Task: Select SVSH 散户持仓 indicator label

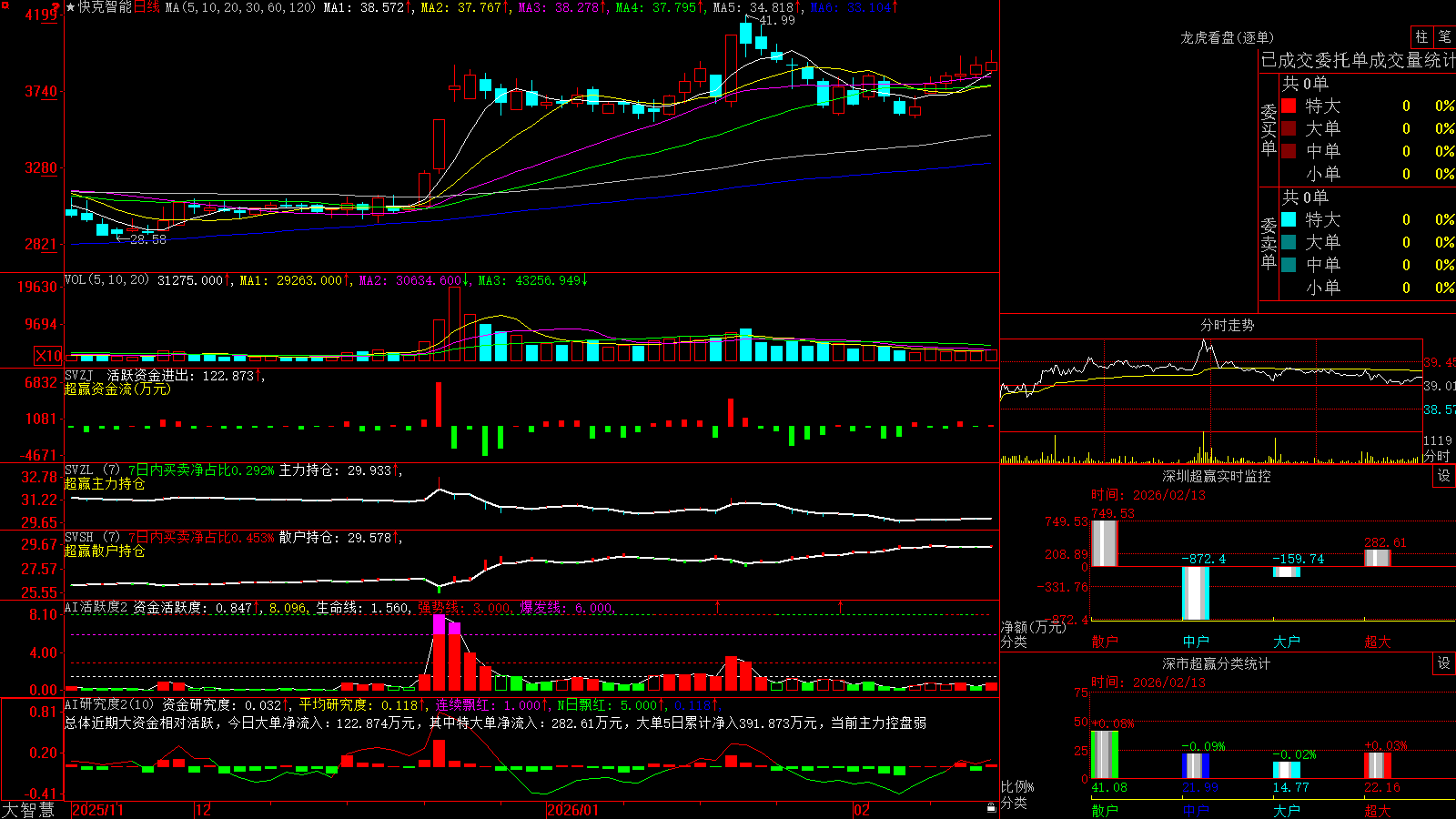Action: (91, 537)
